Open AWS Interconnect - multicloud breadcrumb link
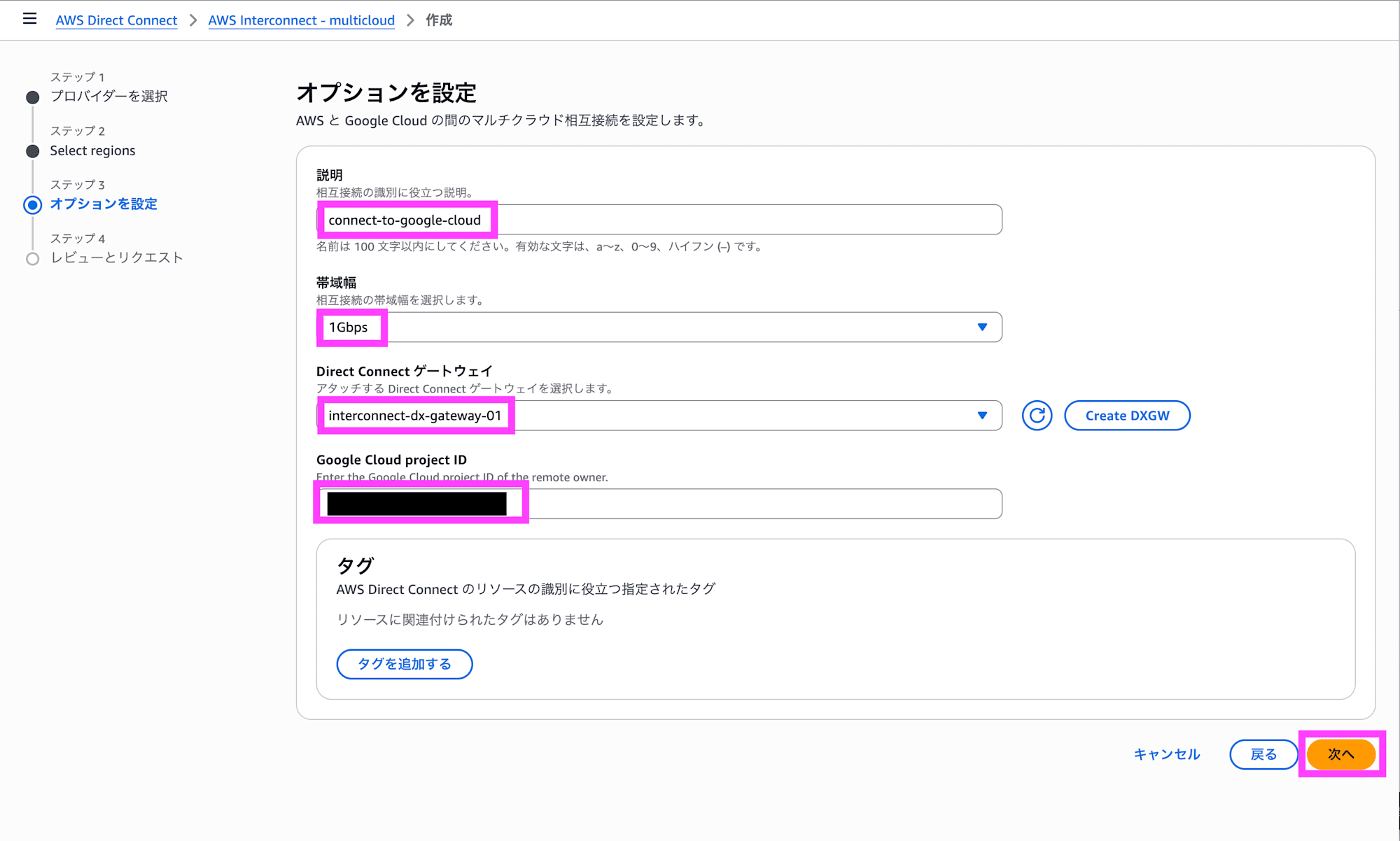This screenshot has width=1400, height=841. 301,20
